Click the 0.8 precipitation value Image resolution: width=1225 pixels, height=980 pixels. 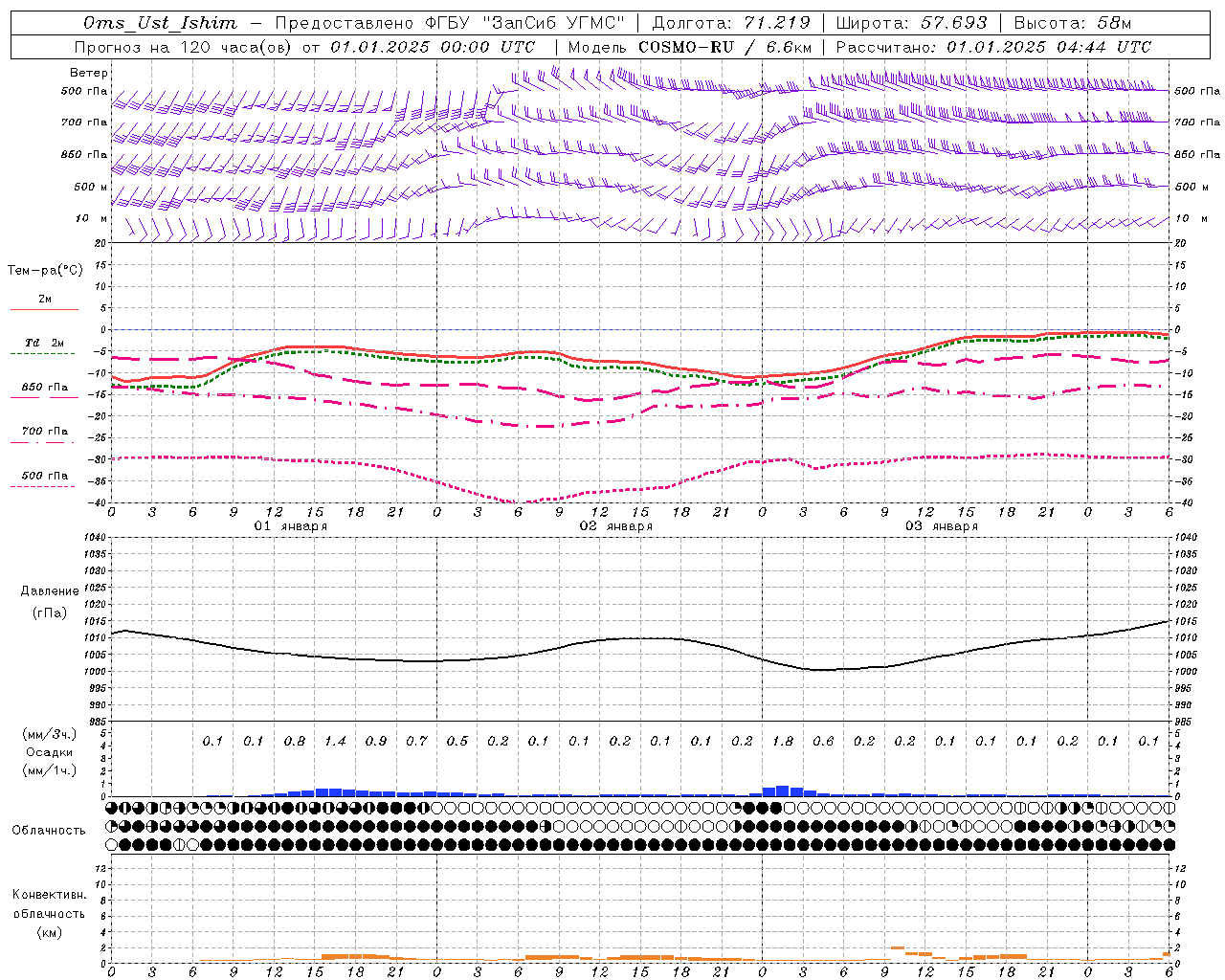pyautogui.click(x=295, y=741)
